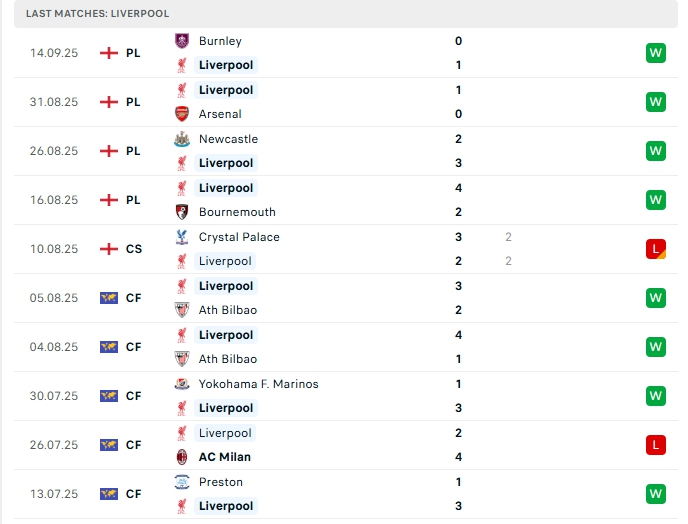The image size is (688, 524).
Task: Click the L badge for AC Milan match
Action: pyautogui.click(x=656, y=445)
